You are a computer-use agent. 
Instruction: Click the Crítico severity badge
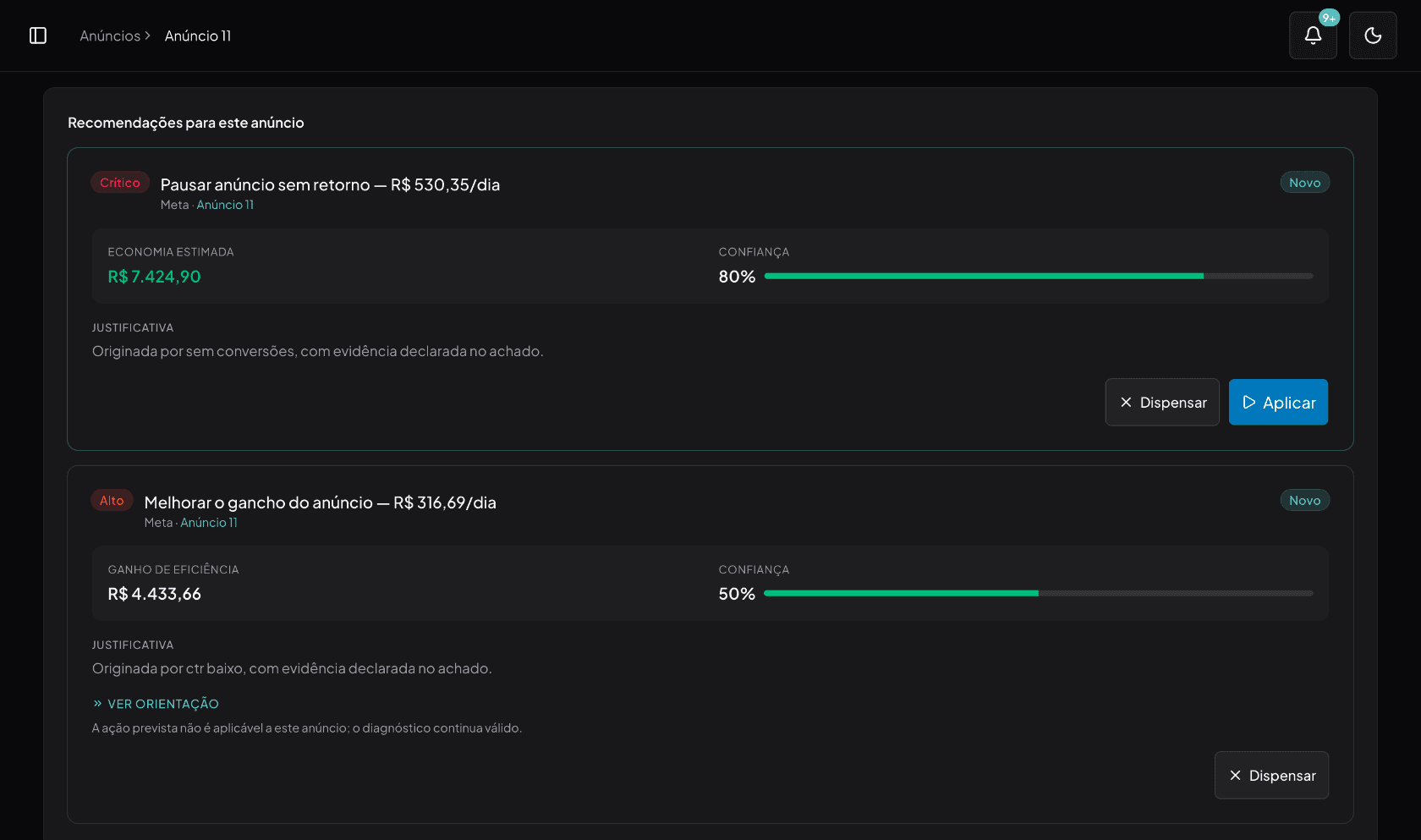[120, 183]
